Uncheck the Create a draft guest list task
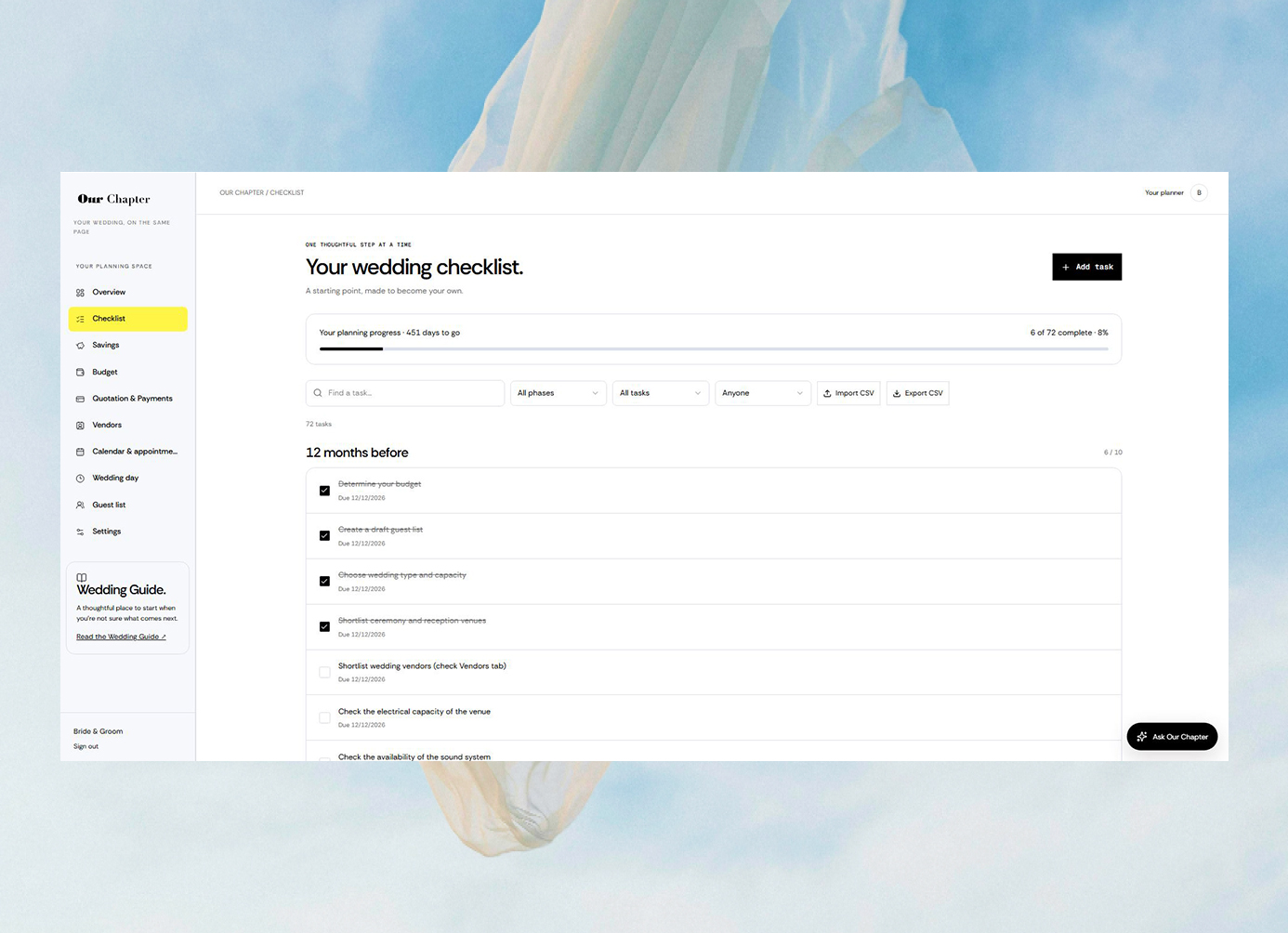The width and height of the screenshot is (1288, 933). pyautogui.click(x=324, y=536)
